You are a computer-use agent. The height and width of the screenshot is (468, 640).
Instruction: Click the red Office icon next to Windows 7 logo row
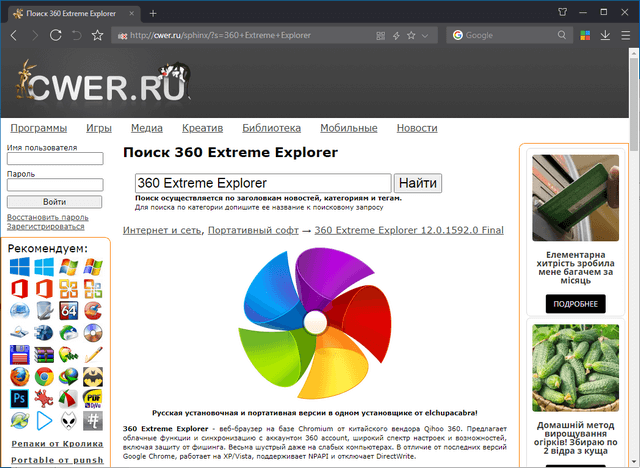20,289
